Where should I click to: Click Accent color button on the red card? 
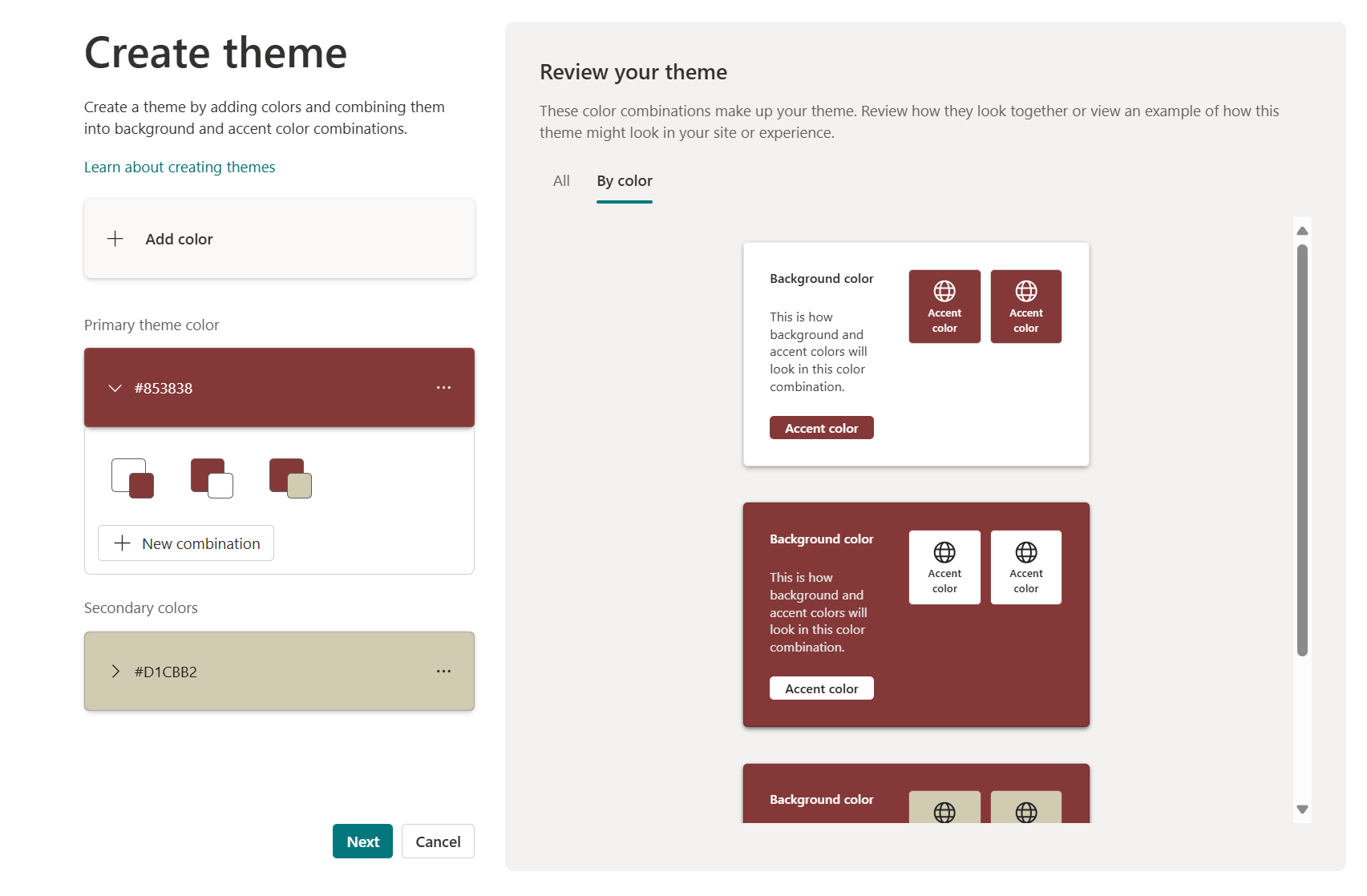click(821, 688)
